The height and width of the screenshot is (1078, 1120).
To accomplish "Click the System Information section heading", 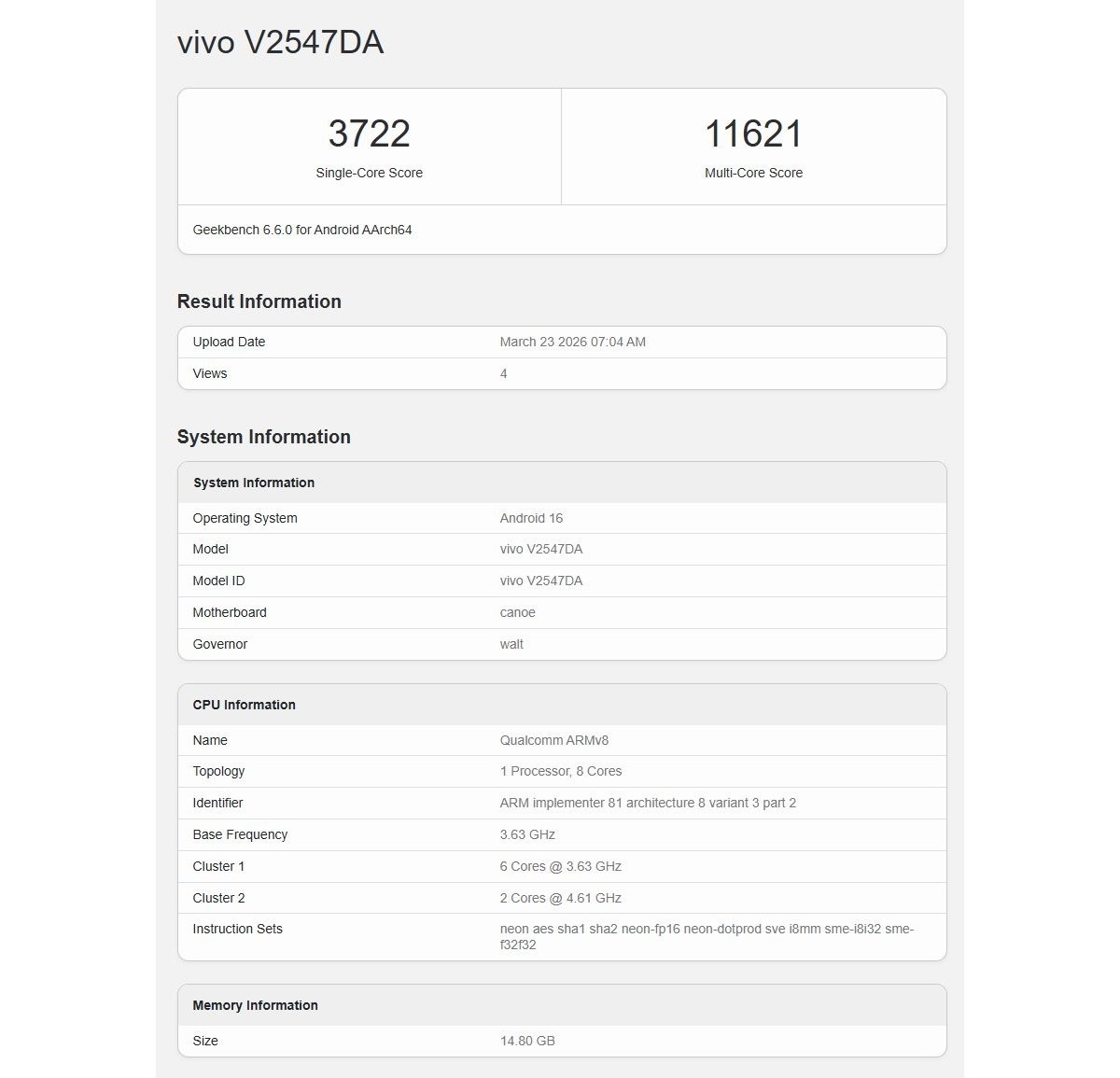I will pyautogui.click(x=263, y=437).
